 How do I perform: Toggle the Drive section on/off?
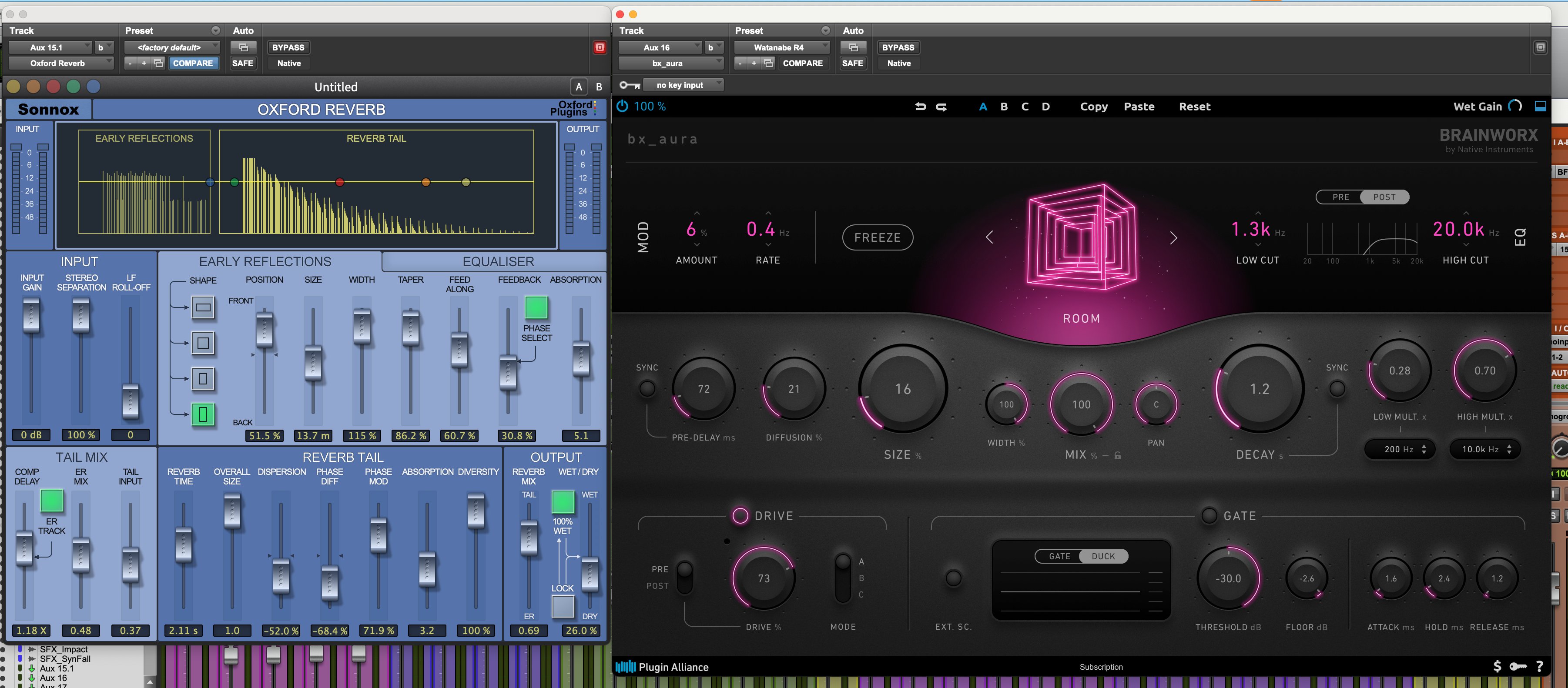point(740,516)
